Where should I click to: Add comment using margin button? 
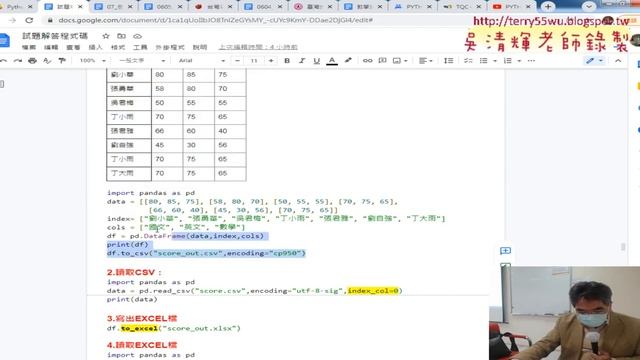tap(505, 251)
